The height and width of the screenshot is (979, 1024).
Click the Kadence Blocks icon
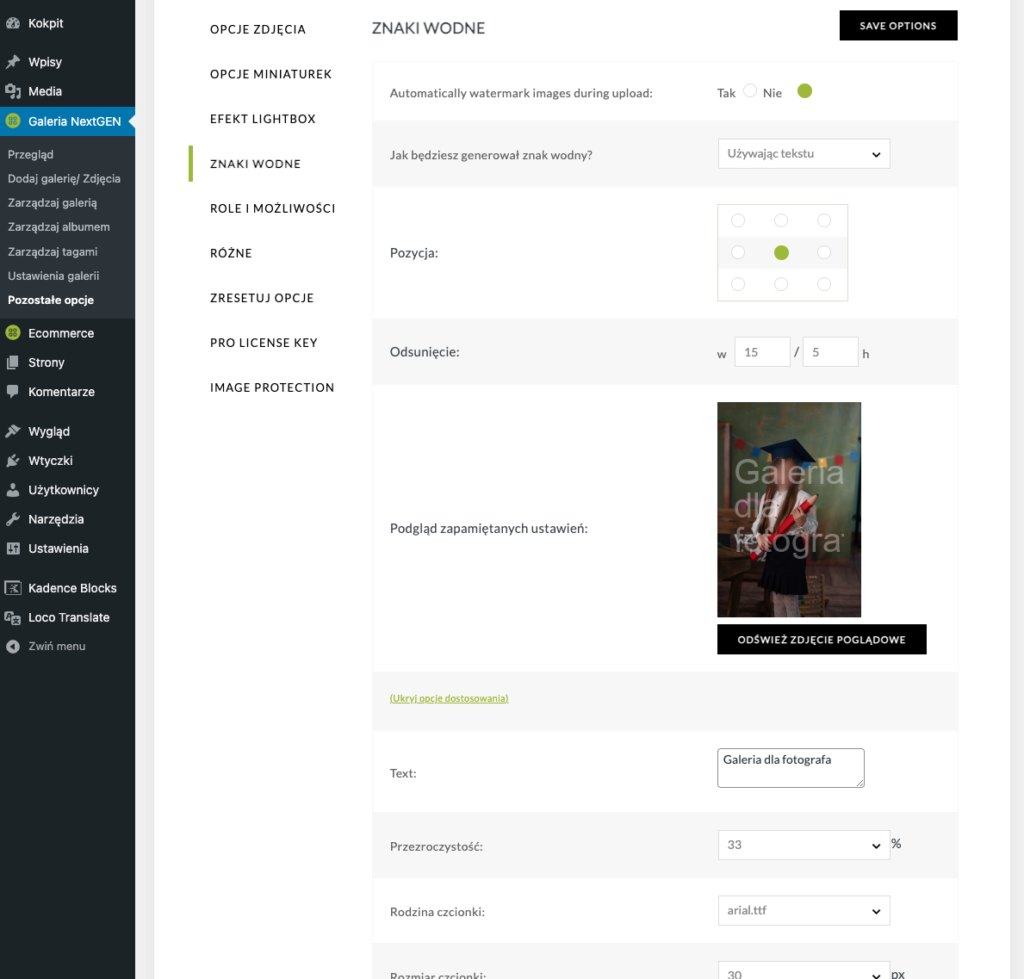point(13,588)
